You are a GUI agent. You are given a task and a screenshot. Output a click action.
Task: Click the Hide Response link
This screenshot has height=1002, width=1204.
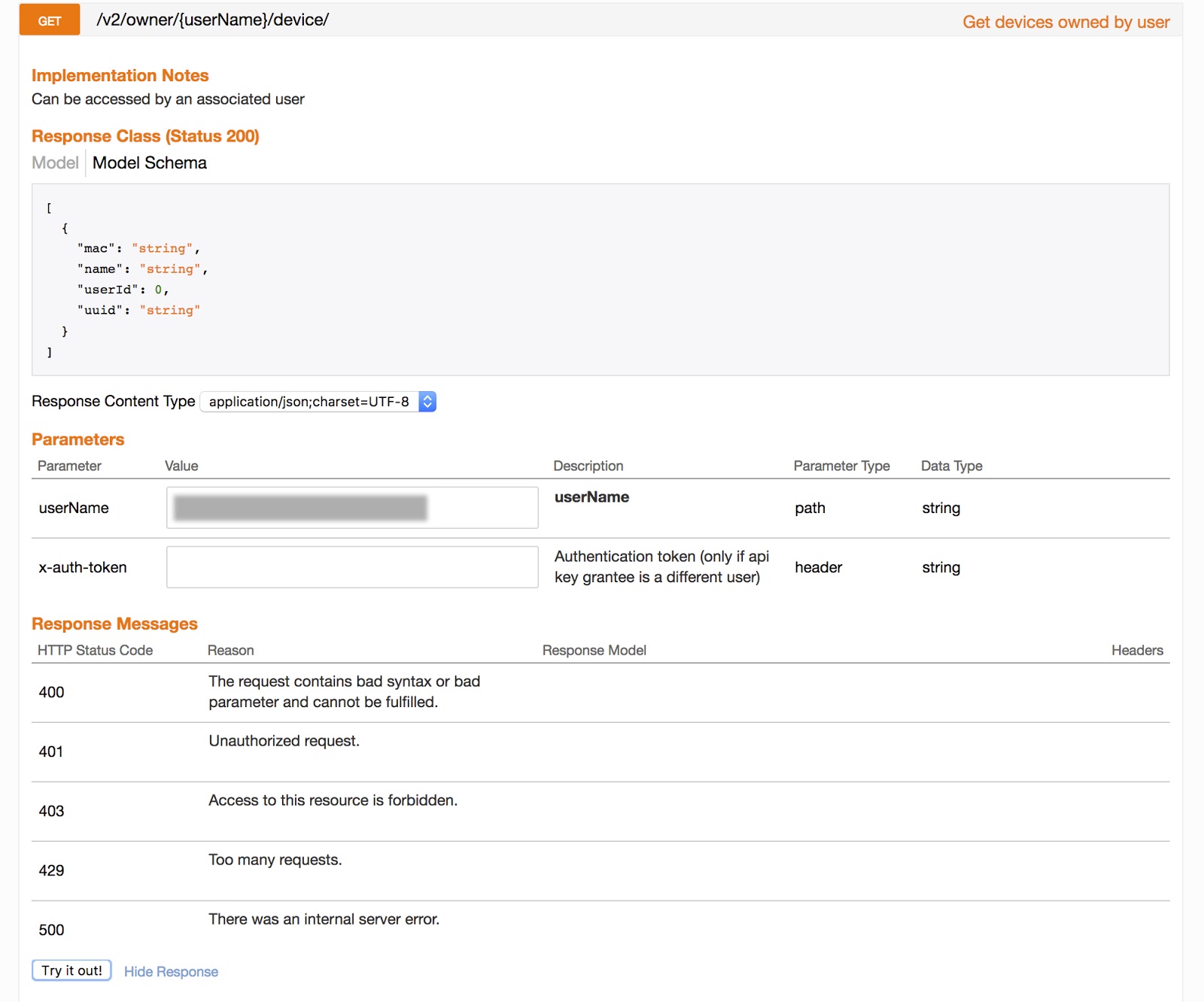point(171,971)
